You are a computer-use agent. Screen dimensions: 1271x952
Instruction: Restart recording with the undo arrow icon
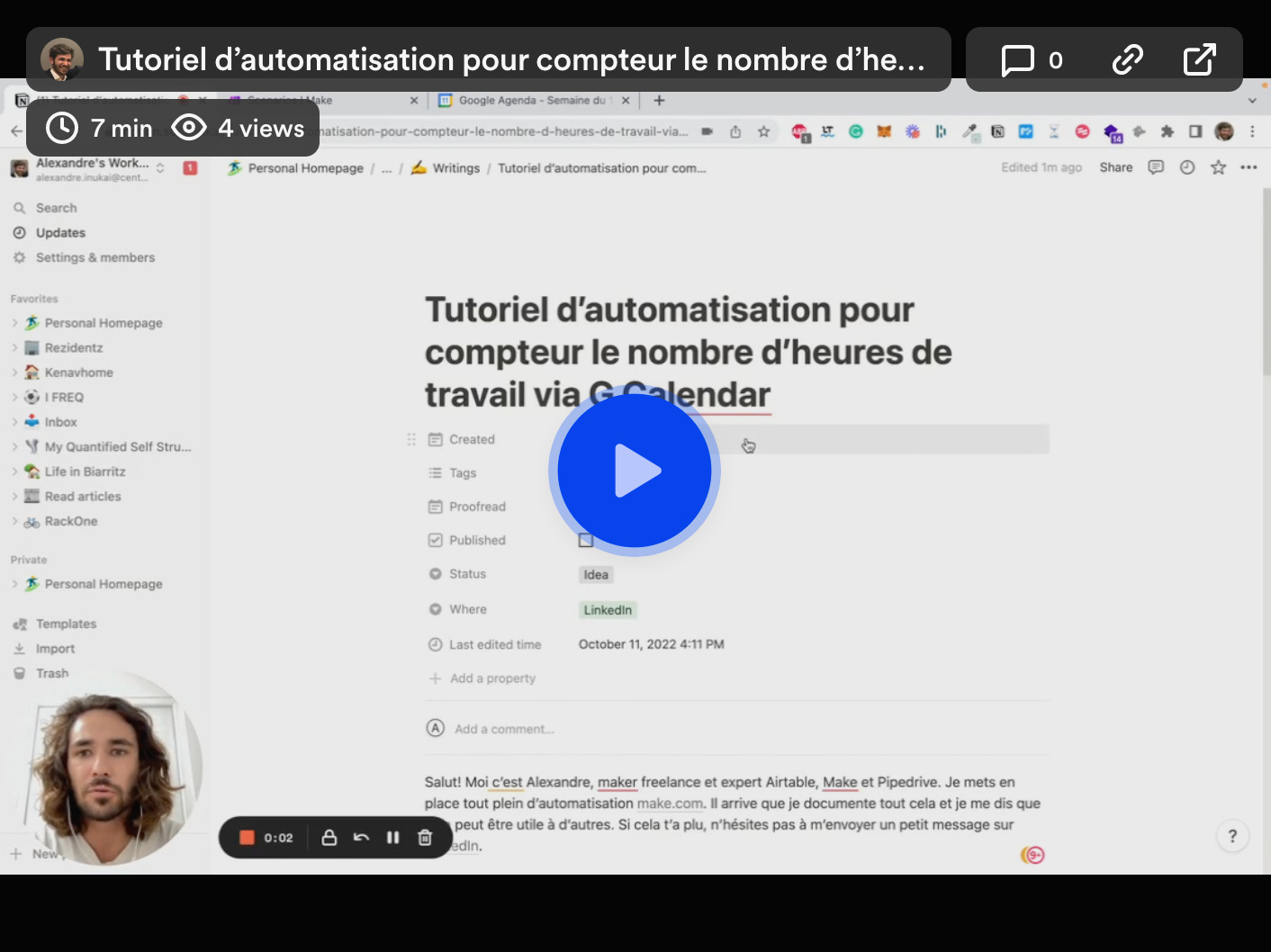tap(361, 838)
